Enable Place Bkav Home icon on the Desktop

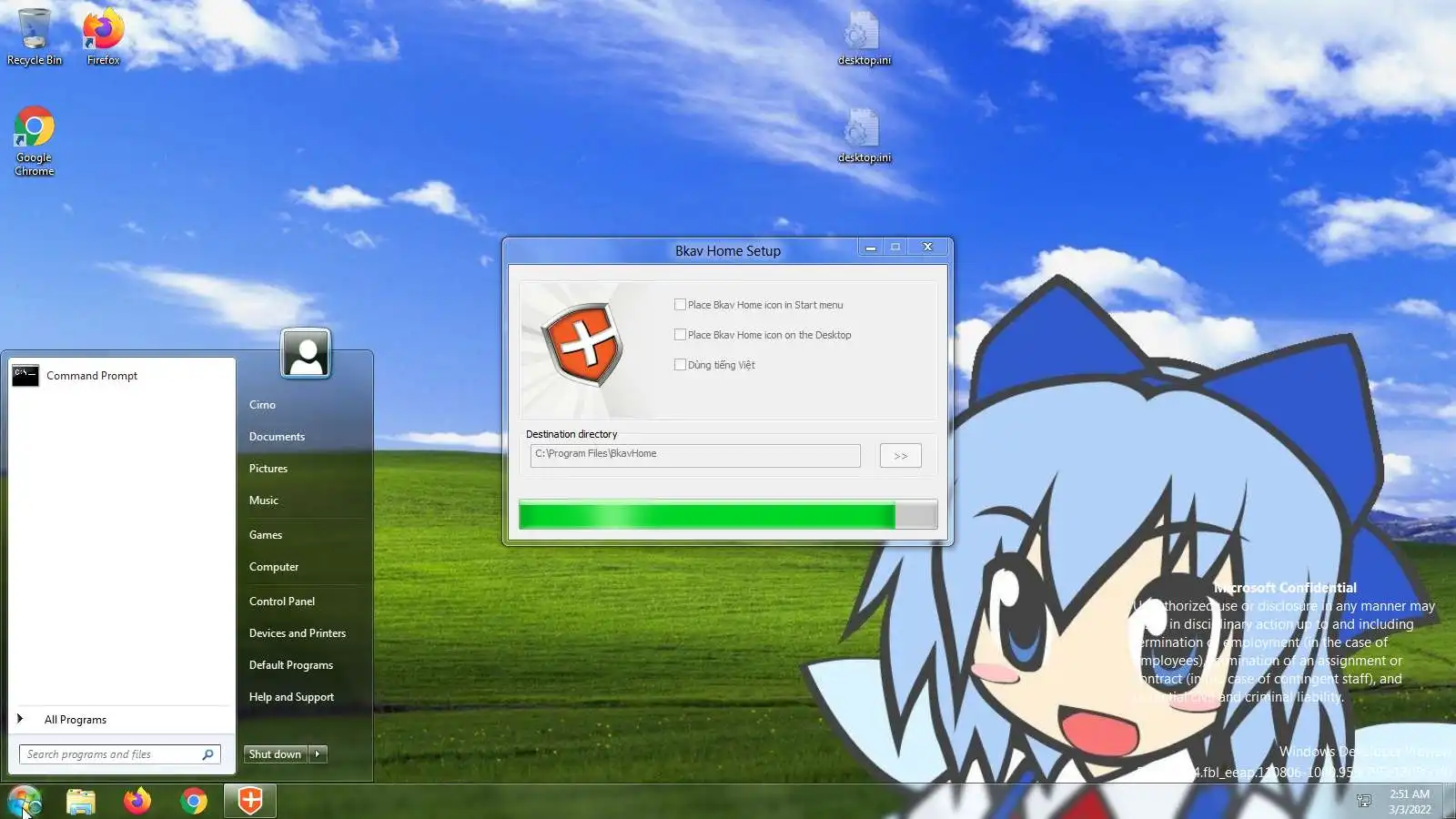tap(680, 335)
